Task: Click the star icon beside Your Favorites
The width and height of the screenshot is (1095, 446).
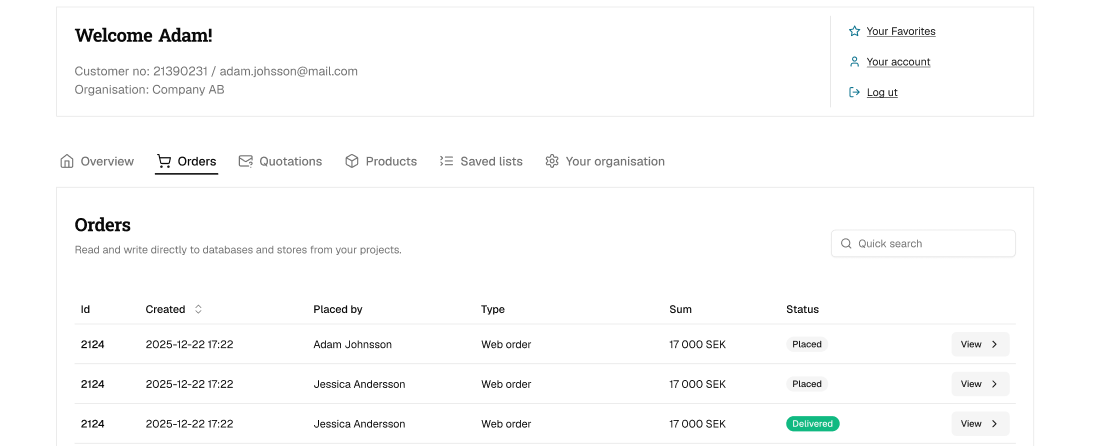Action: (x=854, y=31)
